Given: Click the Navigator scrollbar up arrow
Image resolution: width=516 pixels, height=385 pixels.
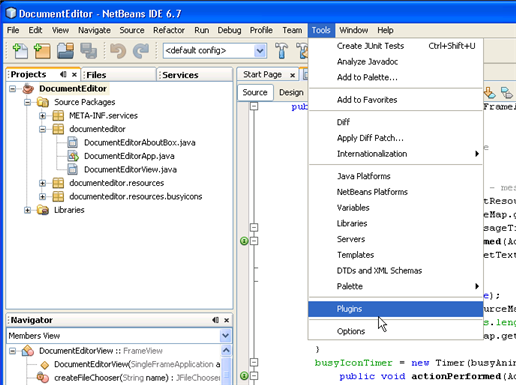Looking at the screenshot, I should 226,350.
